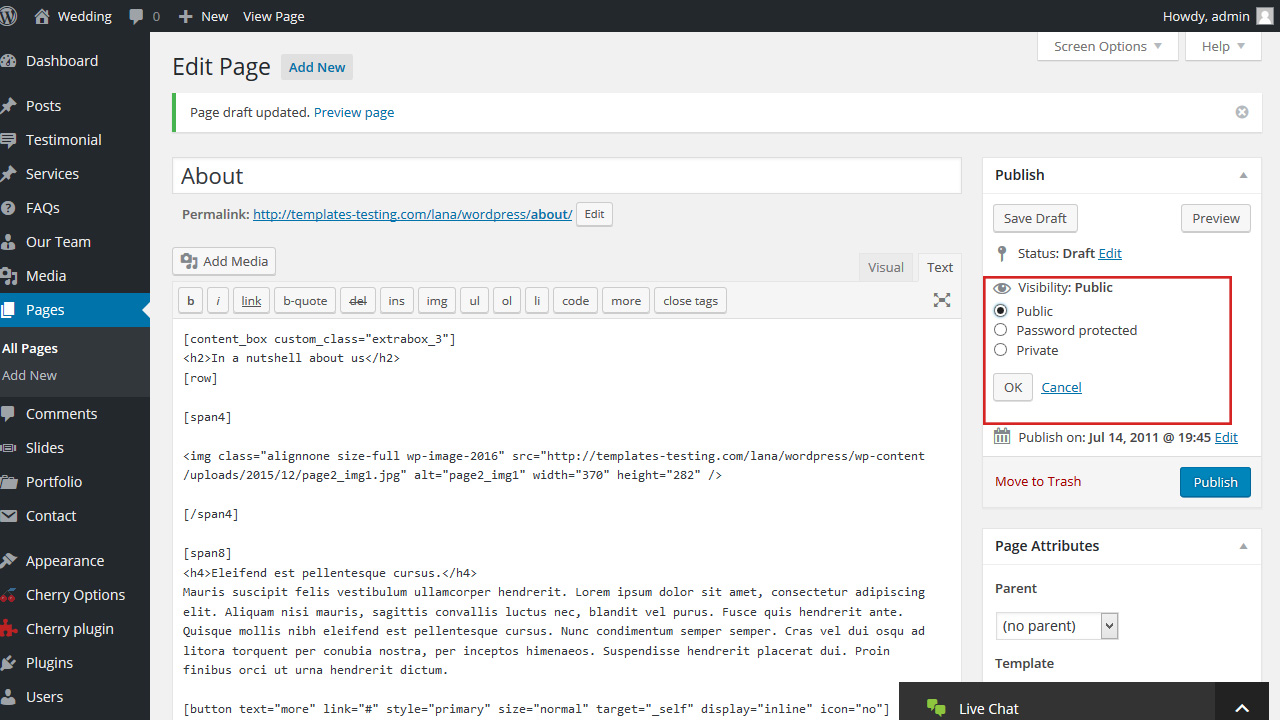Click the Users sidebar icon
Image resolution: width=1280 pixels, height=720 pixels.
(9, 697)
